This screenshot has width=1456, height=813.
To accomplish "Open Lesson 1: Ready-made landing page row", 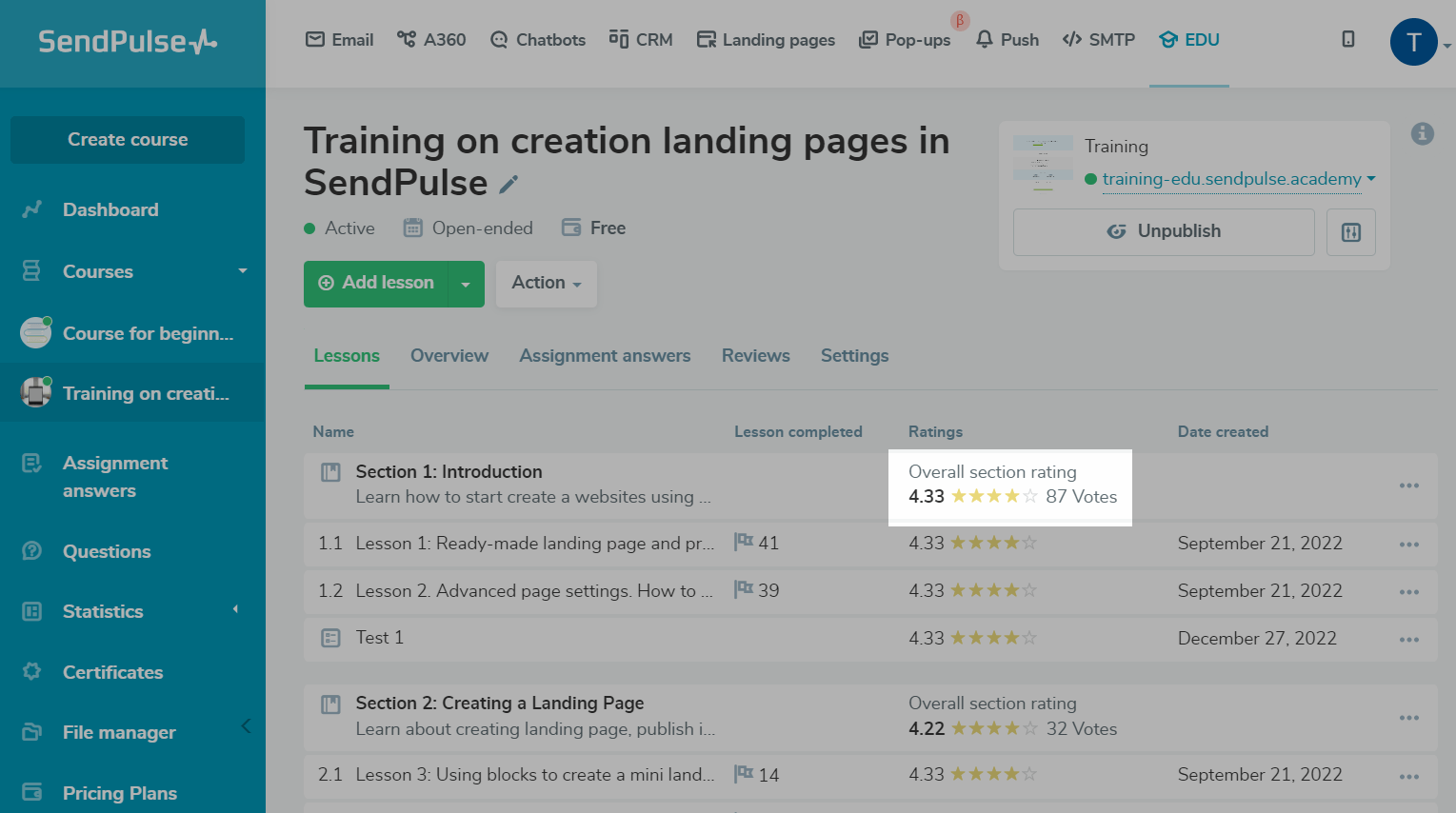I will pyautogui.click(x=533, y=544).
